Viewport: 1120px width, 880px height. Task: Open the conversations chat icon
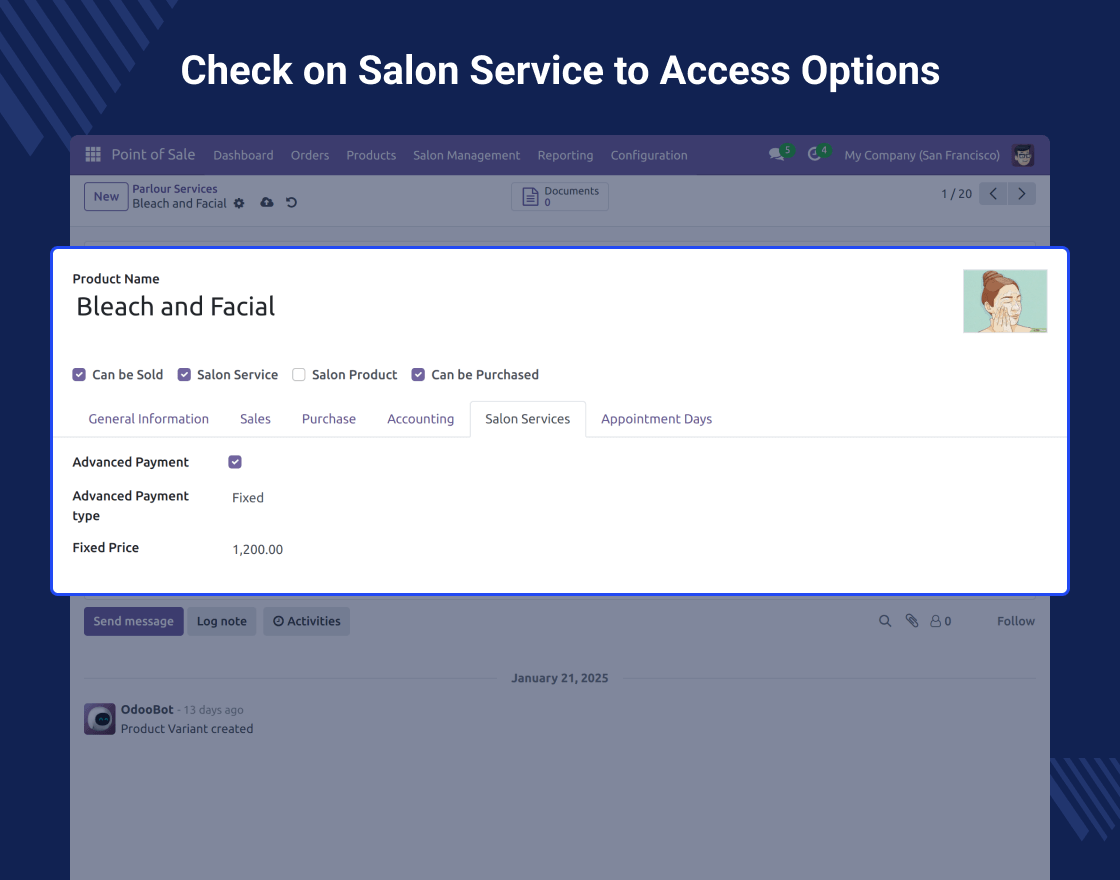tap(776, 154)
